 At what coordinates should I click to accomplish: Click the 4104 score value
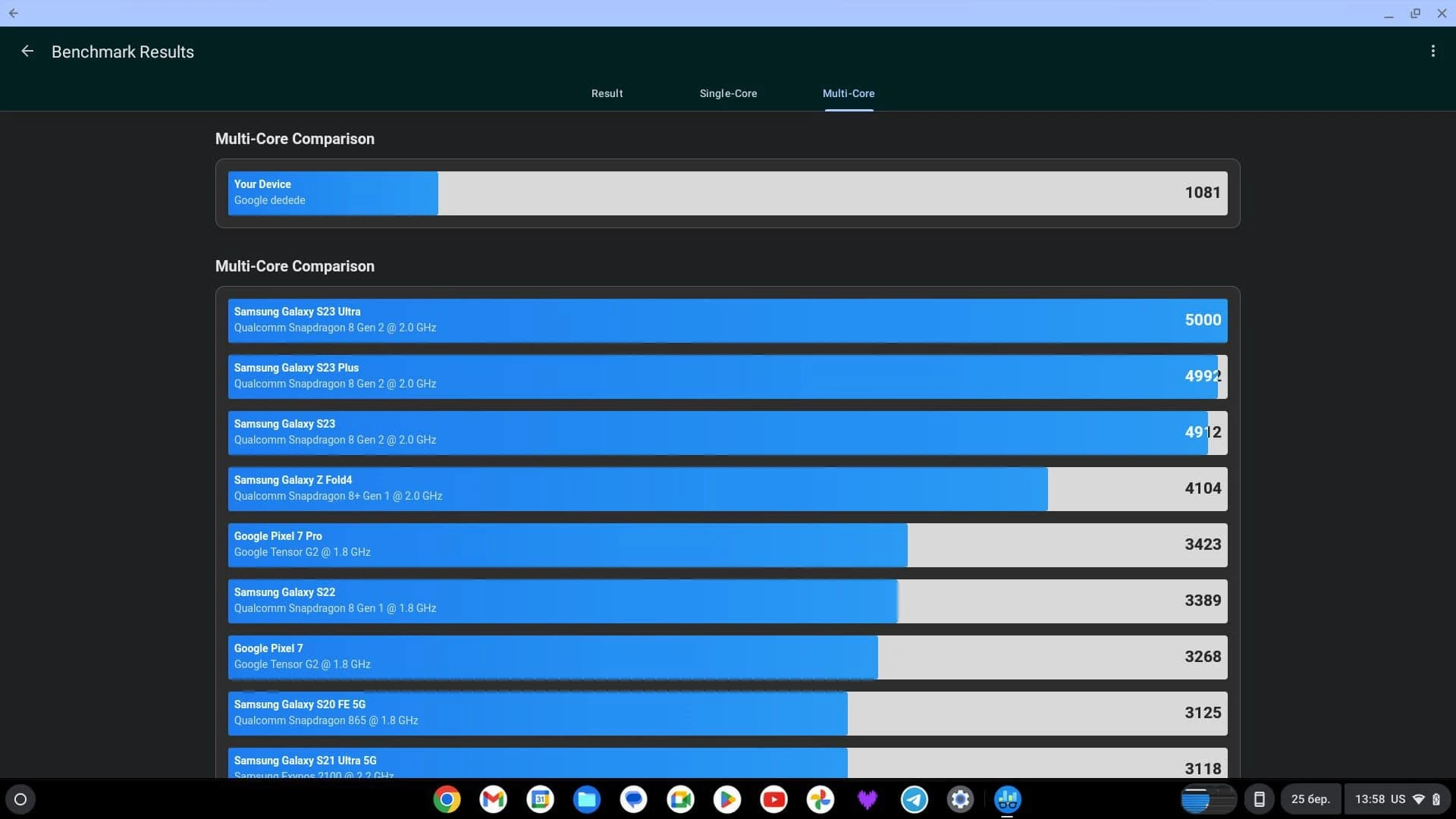click(x=1203, y=488)
